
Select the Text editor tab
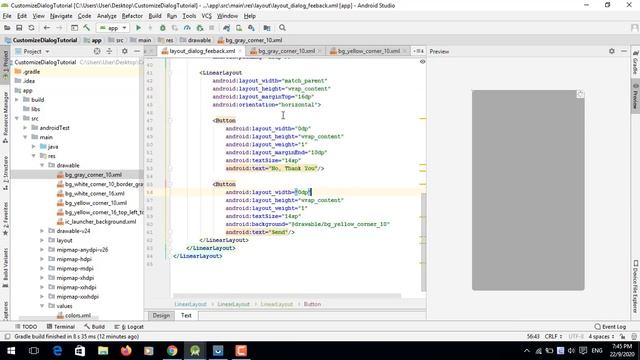click(x=186, y=316)
